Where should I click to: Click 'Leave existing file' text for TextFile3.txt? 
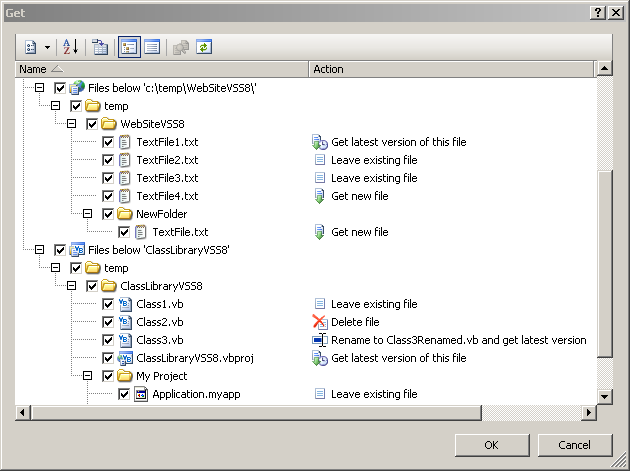[x=374, y=178]
